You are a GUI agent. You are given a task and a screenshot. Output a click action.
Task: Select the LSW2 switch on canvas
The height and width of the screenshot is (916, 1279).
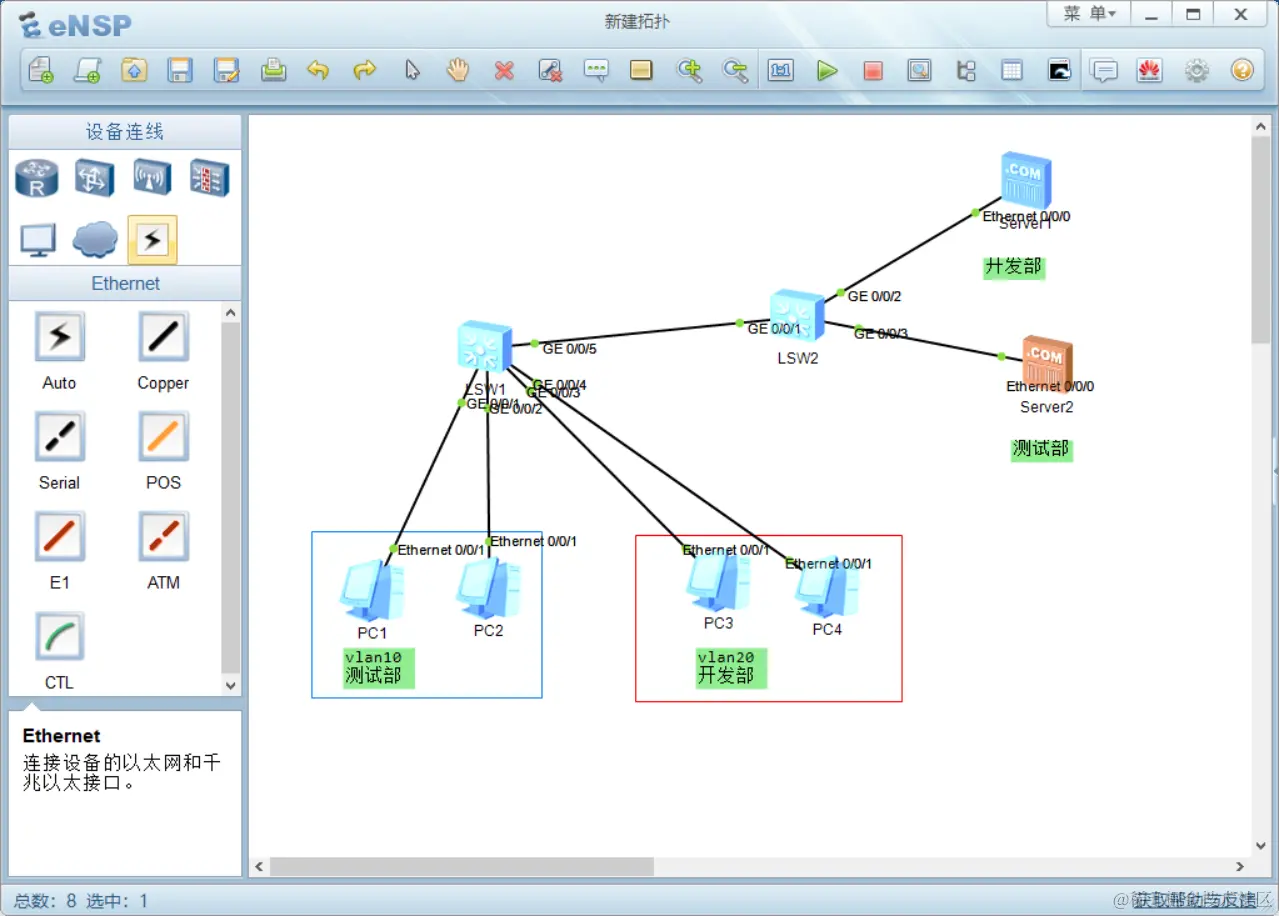coord(798,316)
